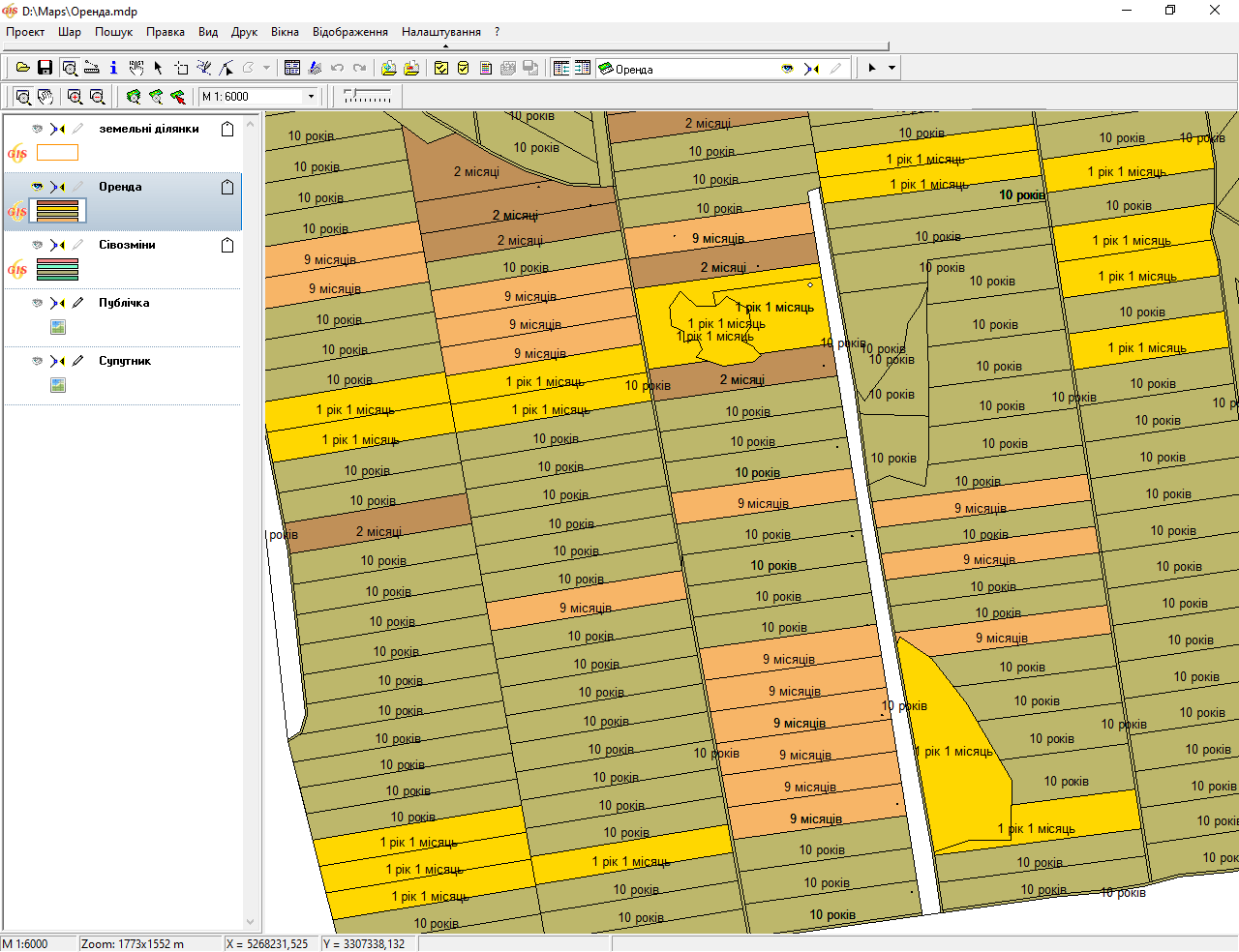Screen dimensions: 1239x952
Task: Select the hand pan tool in lower toolbar
Action: (x=45, y=97)
